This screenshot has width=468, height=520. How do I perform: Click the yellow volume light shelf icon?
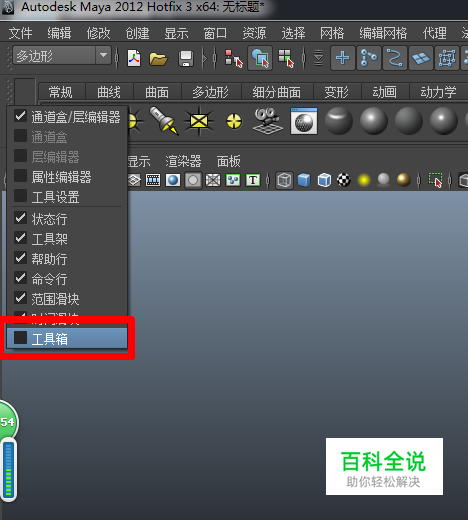pyautogui.click(x=234, y=121)
